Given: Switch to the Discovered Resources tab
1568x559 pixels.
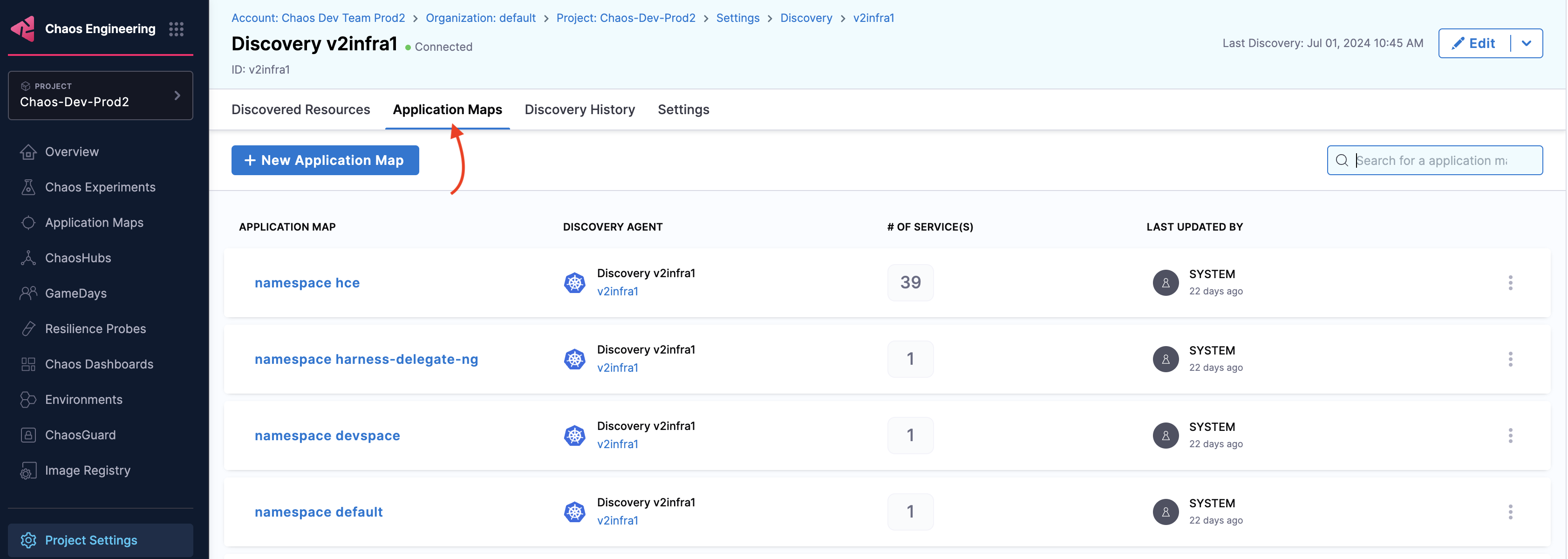Looking at the screenshot, I should pos(300,109).
